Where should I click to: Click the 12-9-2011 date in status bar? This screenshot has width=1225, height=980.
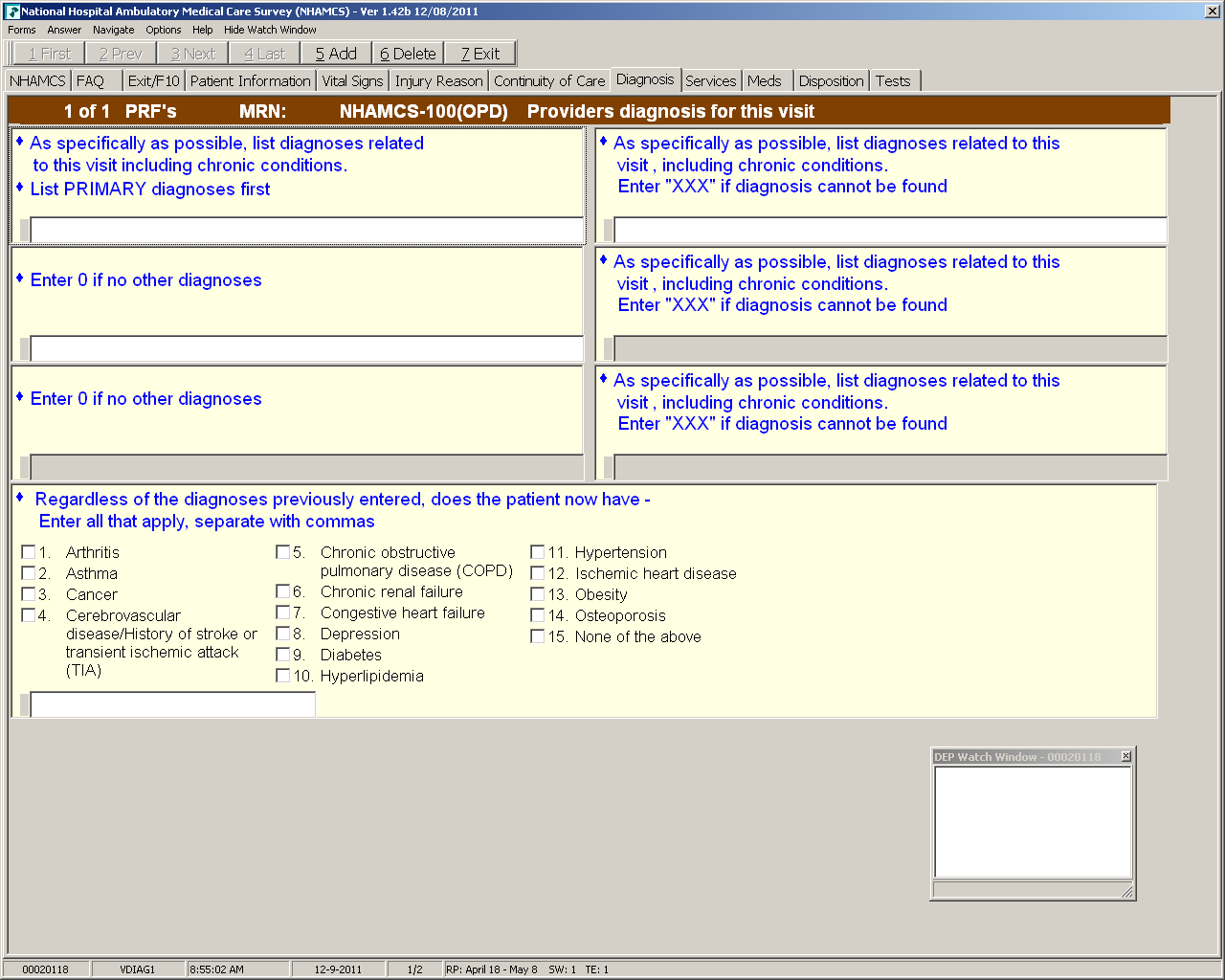(x=339, y=969)
